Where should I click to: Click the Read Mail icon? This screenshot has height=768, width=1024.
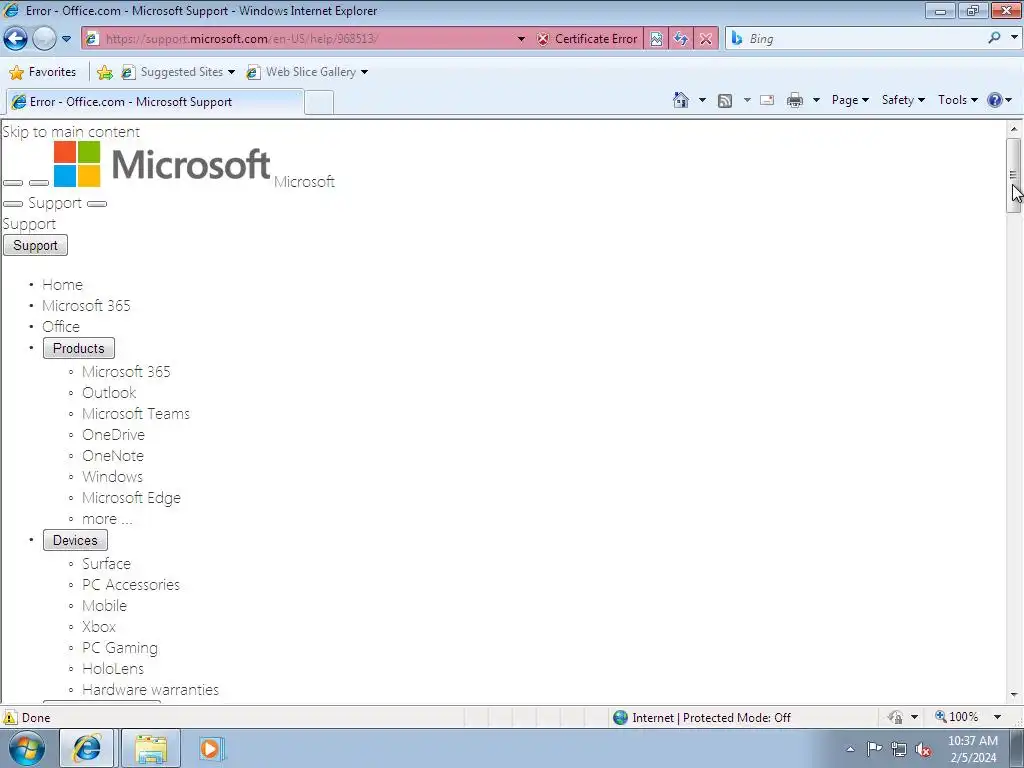tap(767, 100)
